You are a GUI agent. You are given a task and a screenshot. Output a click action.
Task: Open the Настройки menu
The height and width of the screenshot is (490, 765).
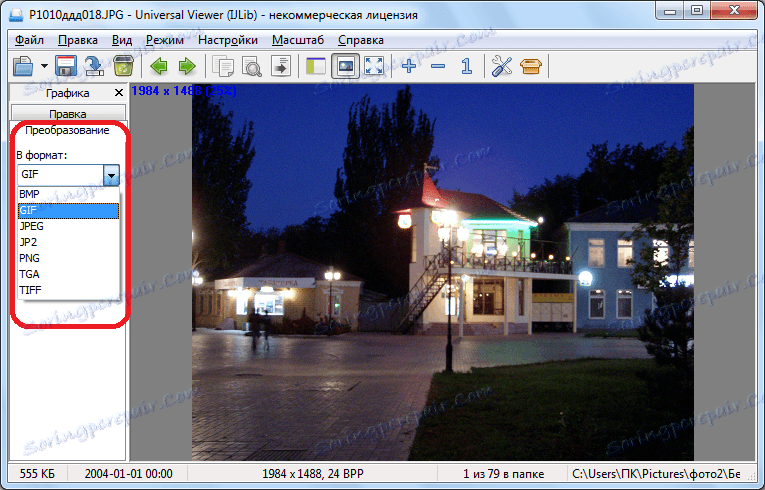point(228,40)
